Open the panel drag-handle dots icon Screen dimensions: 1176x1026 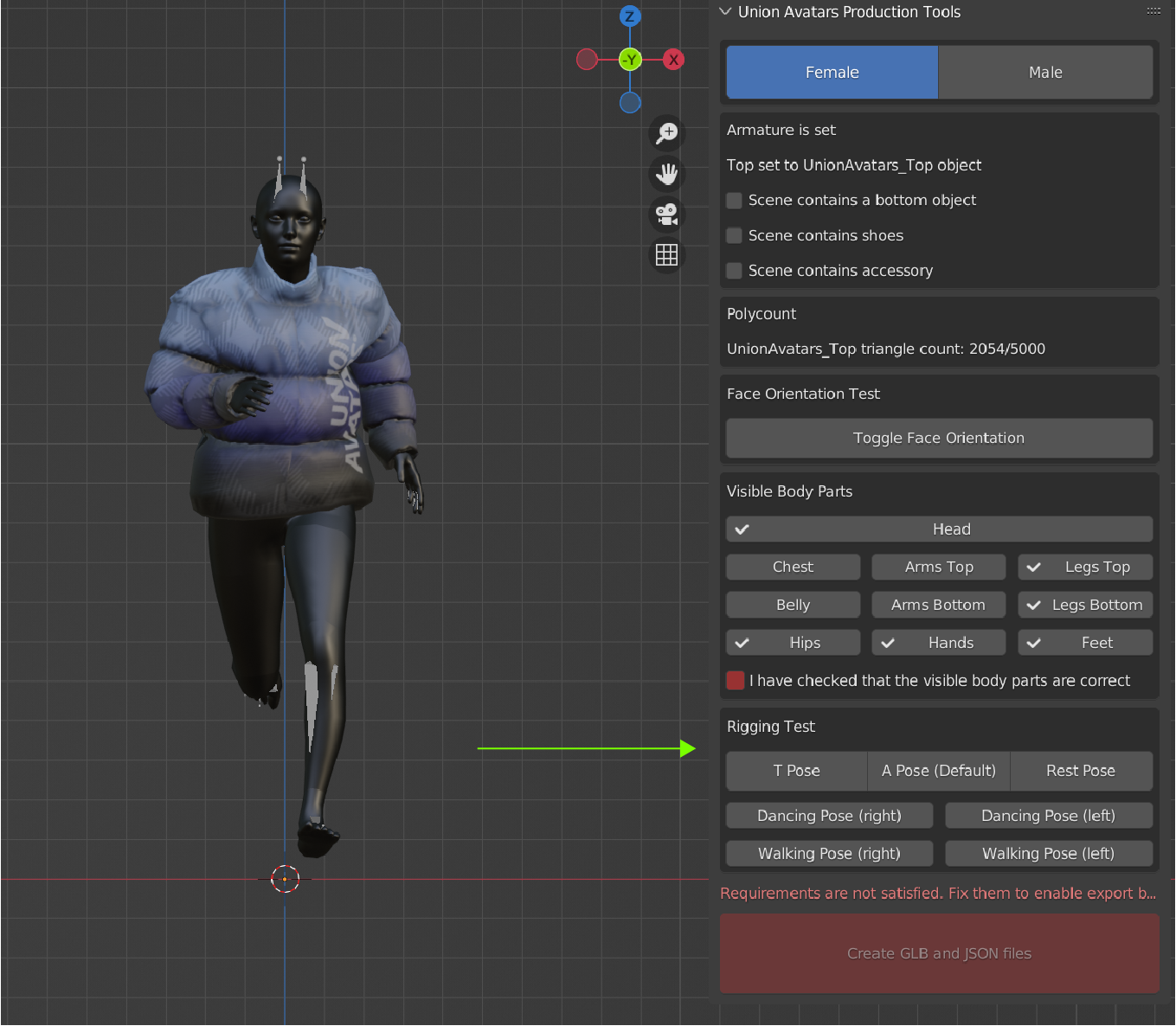[1154, 11]
